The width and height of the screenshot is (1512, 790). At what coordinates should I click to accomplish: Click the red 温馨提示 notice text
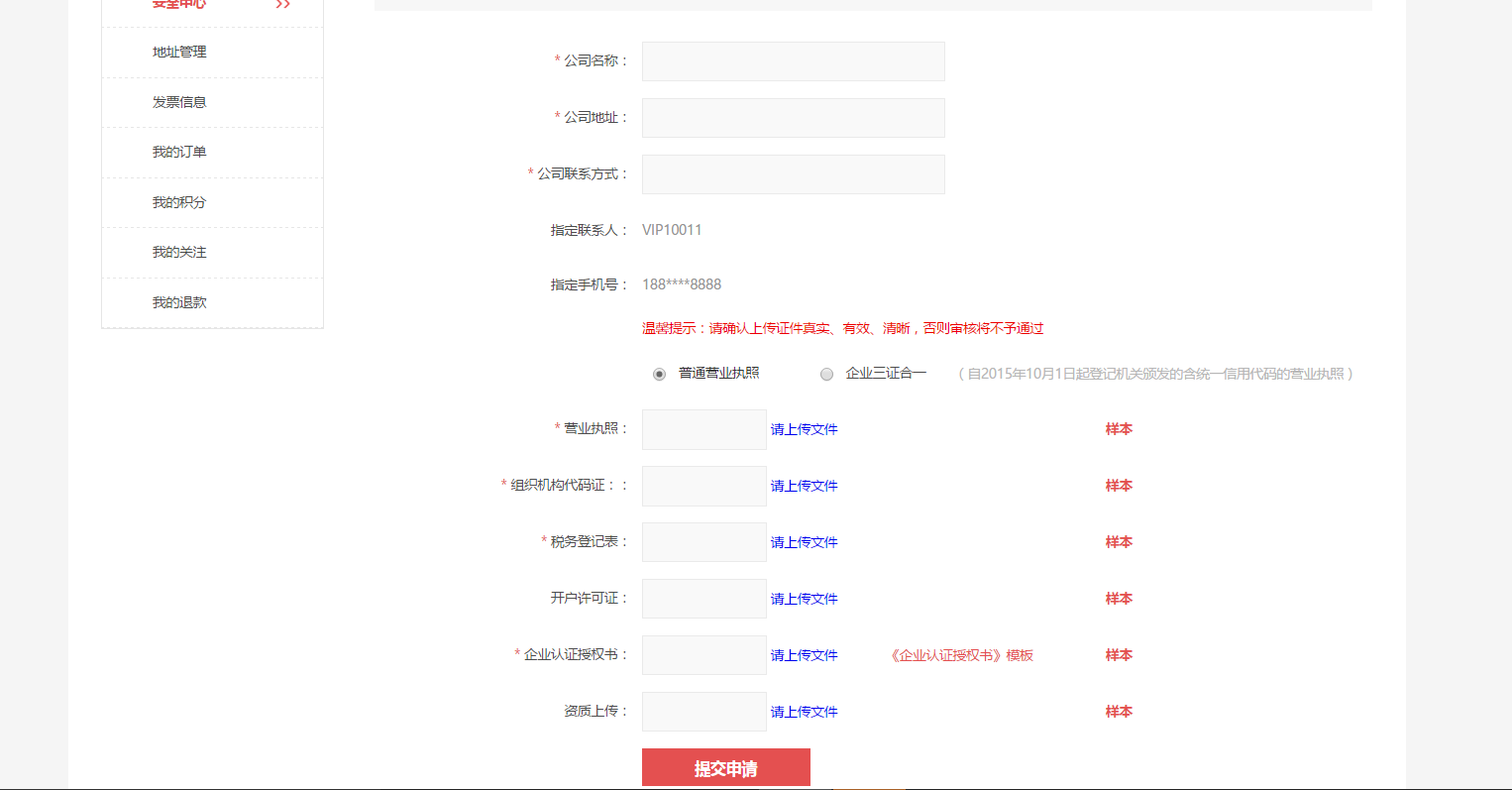tap(843, 328)
